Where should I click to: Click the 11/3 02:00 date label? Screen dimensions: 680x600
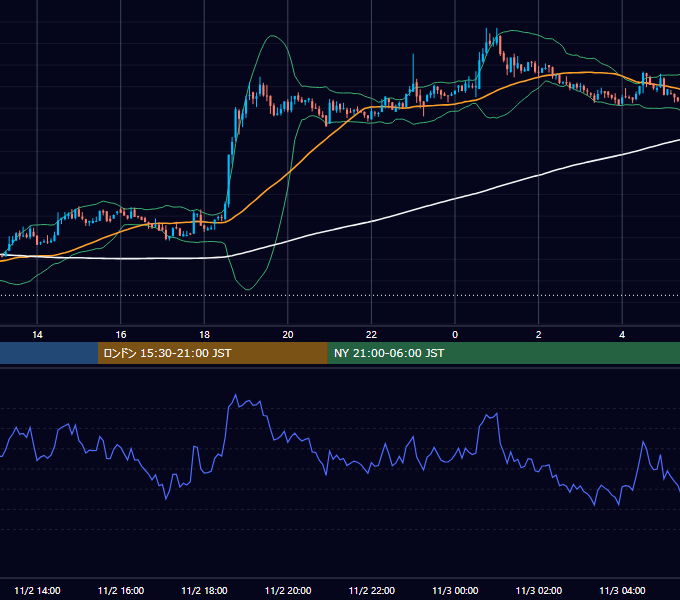click(x=539, y=590)
